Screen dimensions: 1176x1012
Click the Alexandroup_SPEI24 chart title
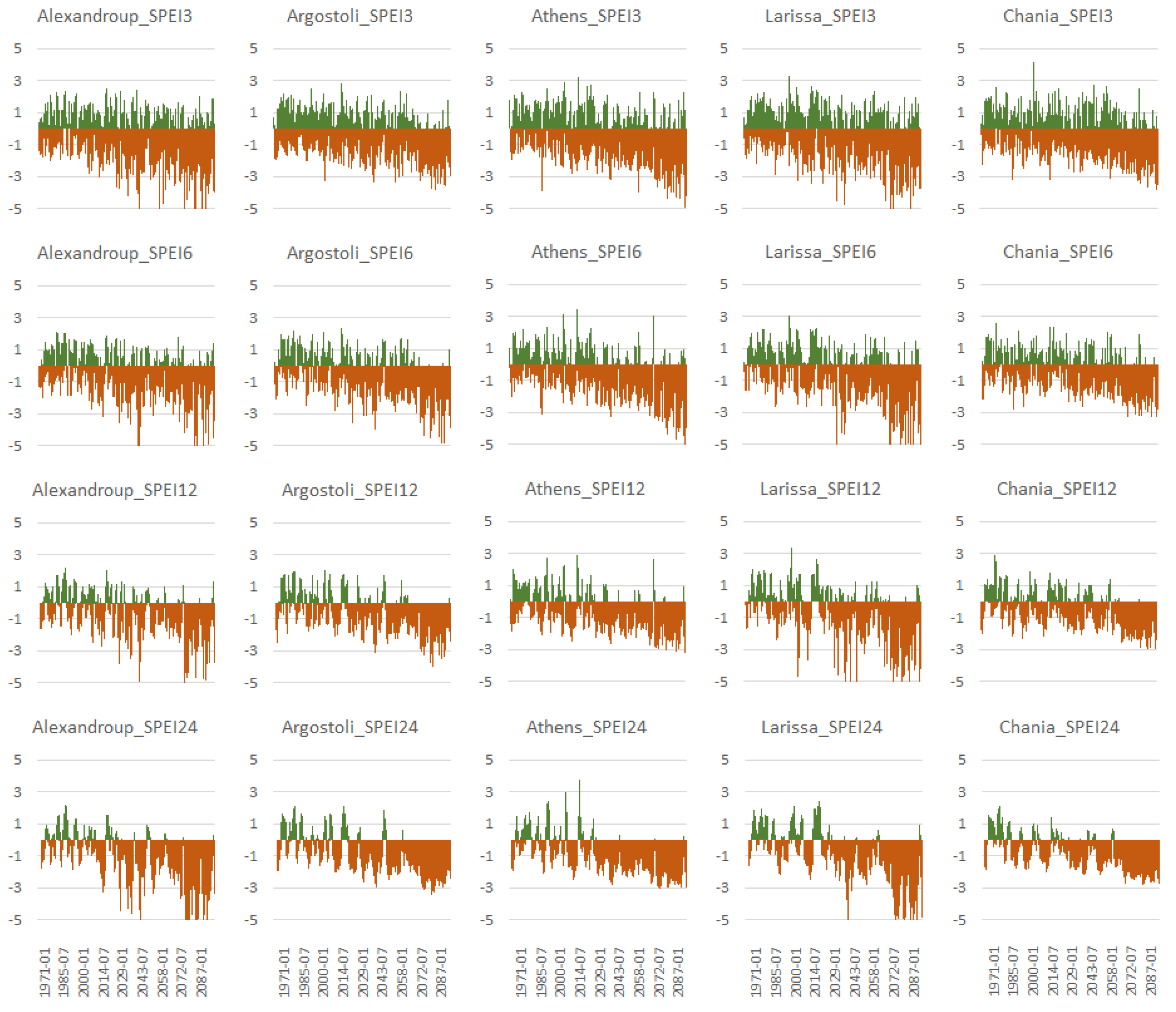(x=115, y=727)
